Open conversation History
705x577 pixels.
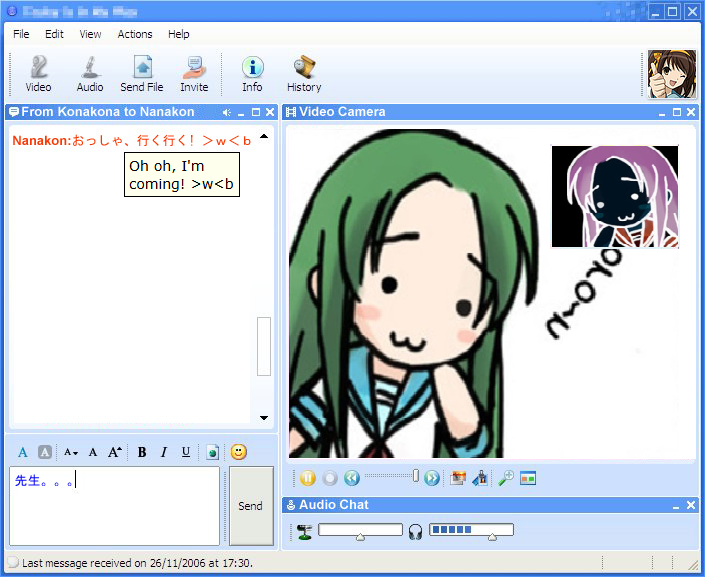point(304,74)
